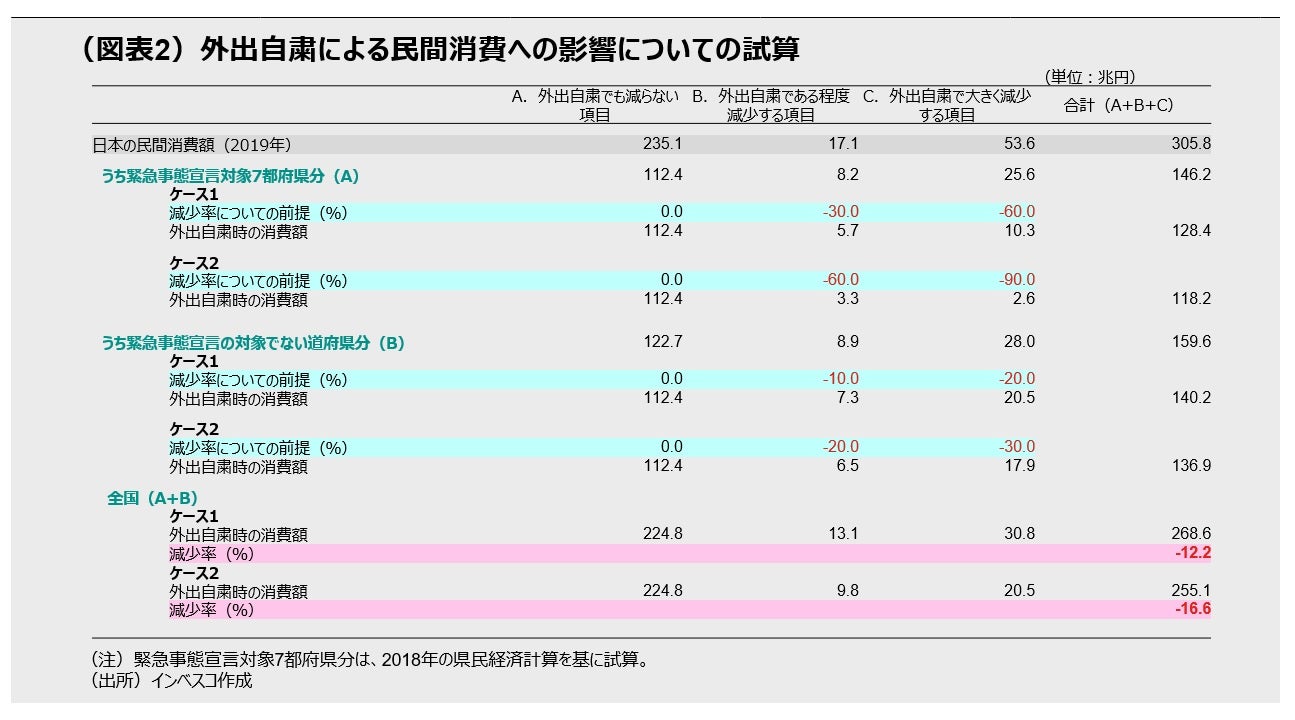The width and height of the screenshot is (1295, 720).
Task: Select ケース2 label under 全国（A+B）
Action: click(194, 573)
